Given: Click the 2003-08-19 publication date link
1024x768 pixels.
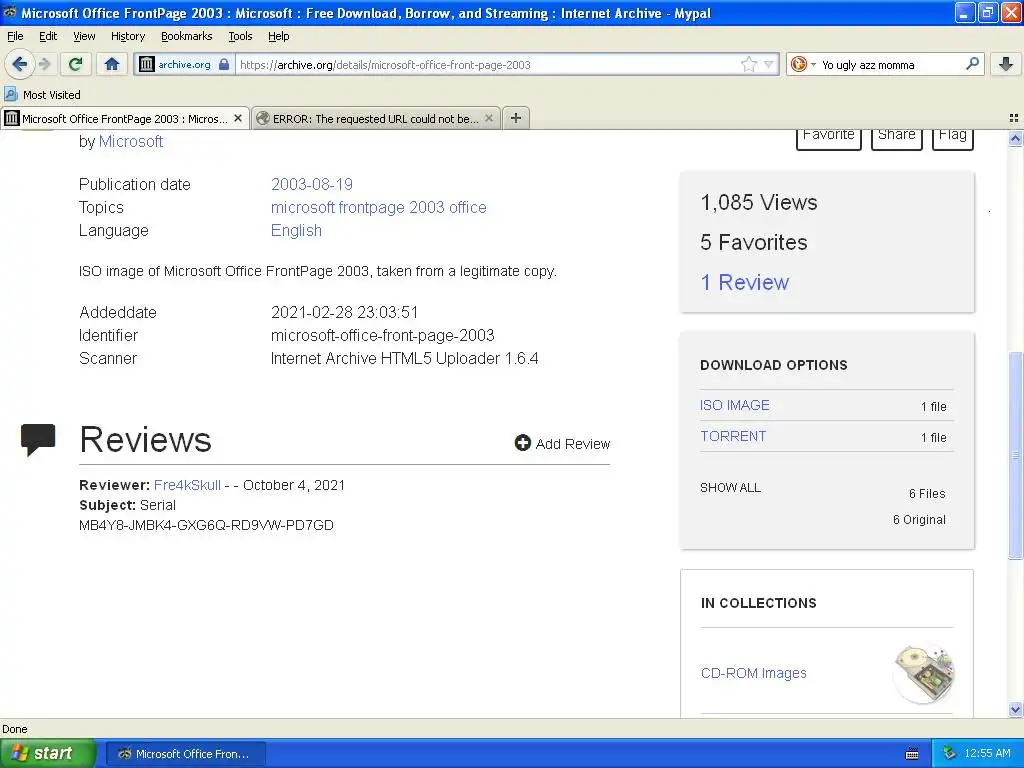Looking at the screenshot, I should pos(312,184).
